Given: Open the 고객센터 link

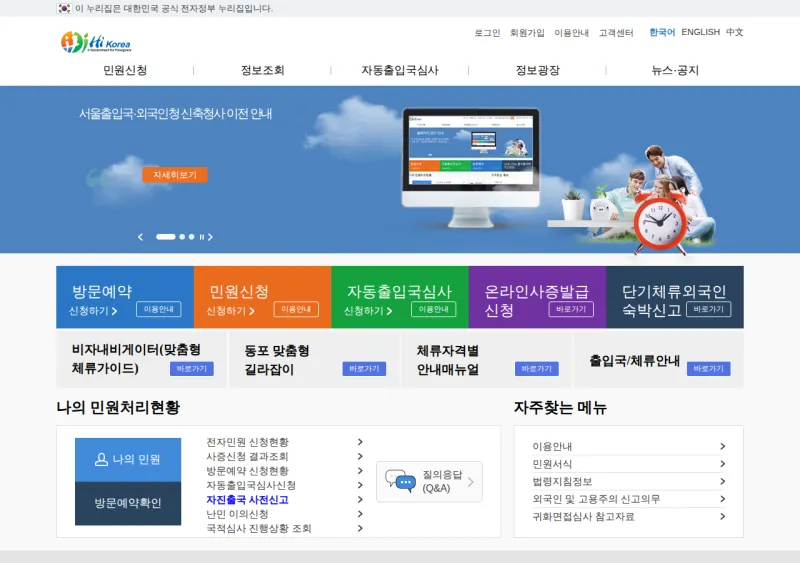Looking at the screenshot, I should coord(616,33).
